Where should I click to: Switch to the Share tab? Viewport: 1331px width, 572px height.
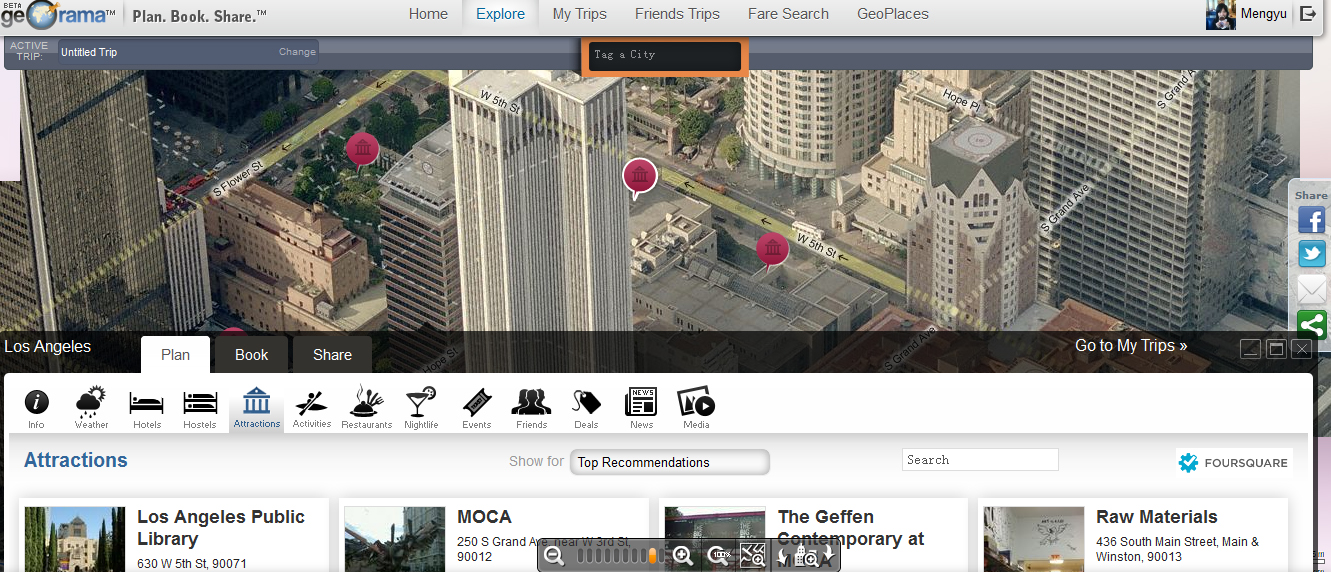[332, 355]
